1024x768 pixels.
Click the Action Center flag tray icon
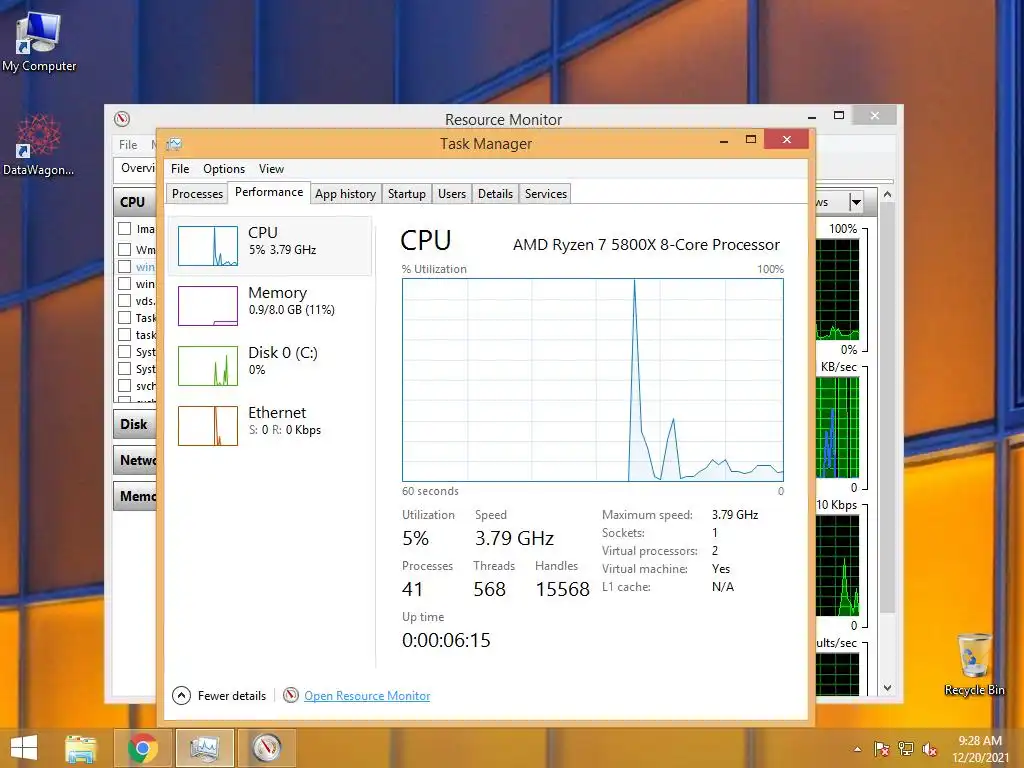tap(882, 749)
